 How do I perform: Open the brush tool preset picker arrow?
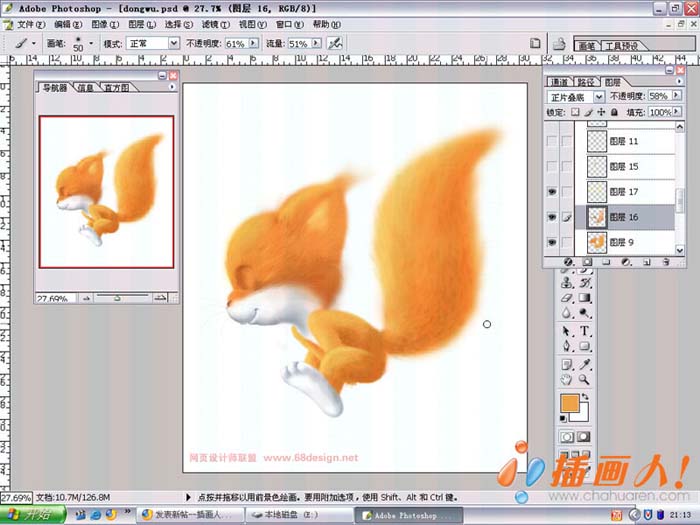(34, 43)
